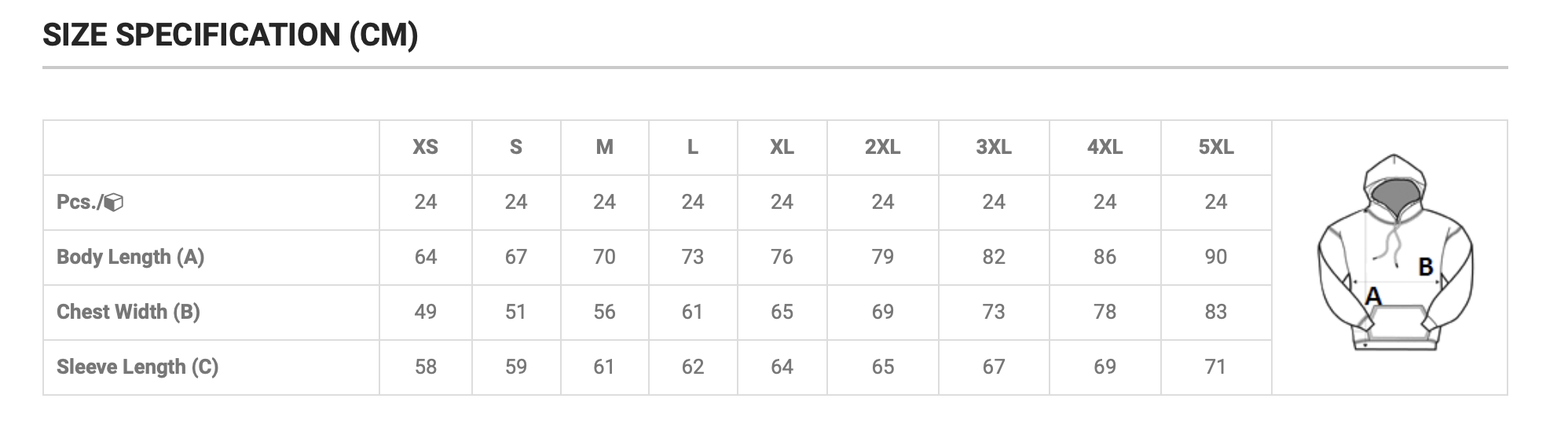Click the Chest Width (B) row label
The height and width of the screenshot is (446, 1568).
[128, 312]
